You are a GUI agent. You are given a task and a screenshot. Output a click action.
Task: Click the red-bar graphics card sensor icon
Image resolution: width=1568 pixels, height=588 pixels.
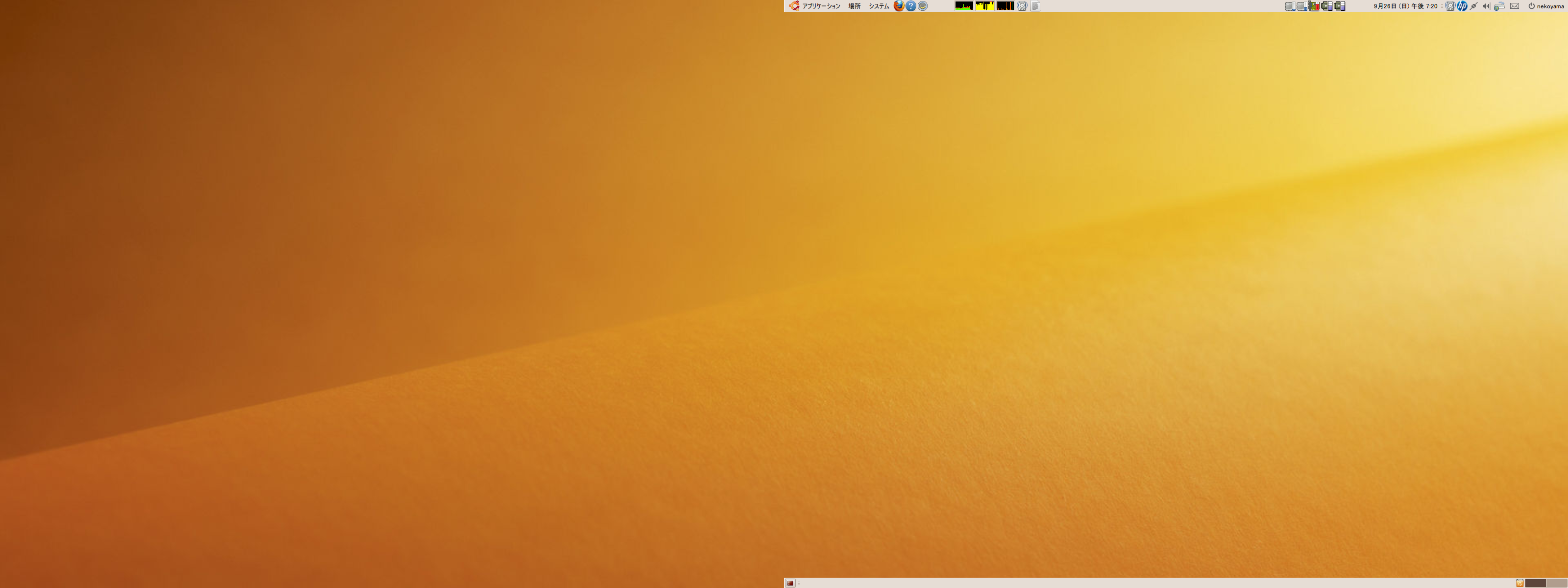(x=1315, y=6)
